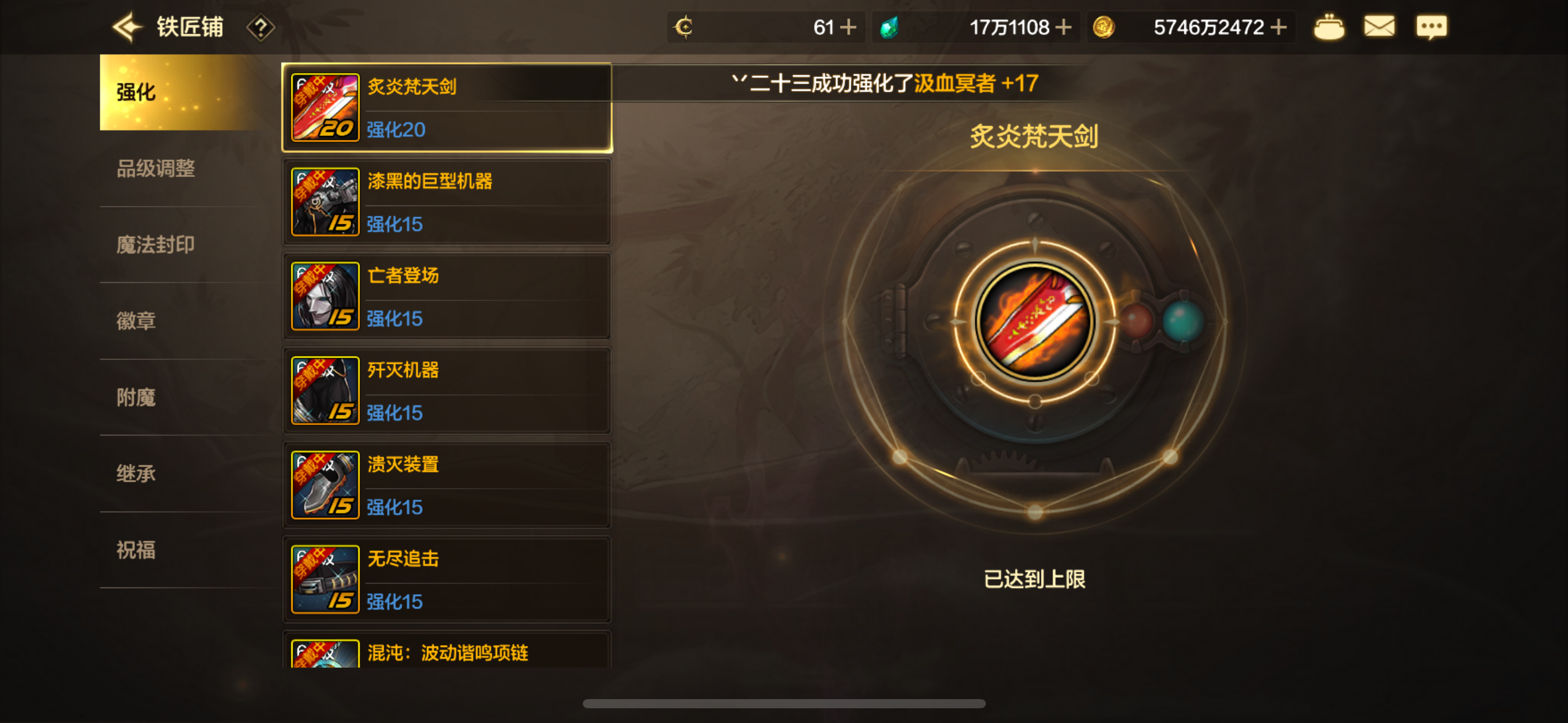Open the mail envelope icon
Screen dimensions: 1568x723
[1379, 27]
